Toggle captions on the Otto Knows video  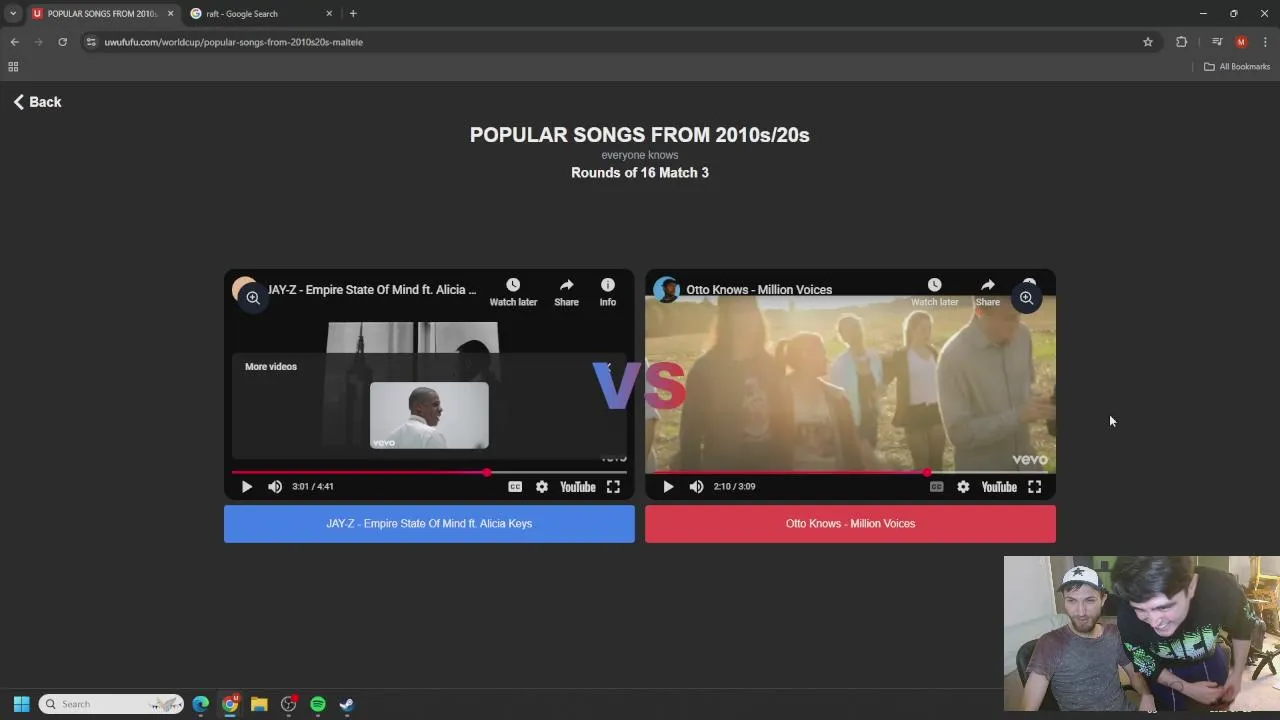click(x=936, y=487)
